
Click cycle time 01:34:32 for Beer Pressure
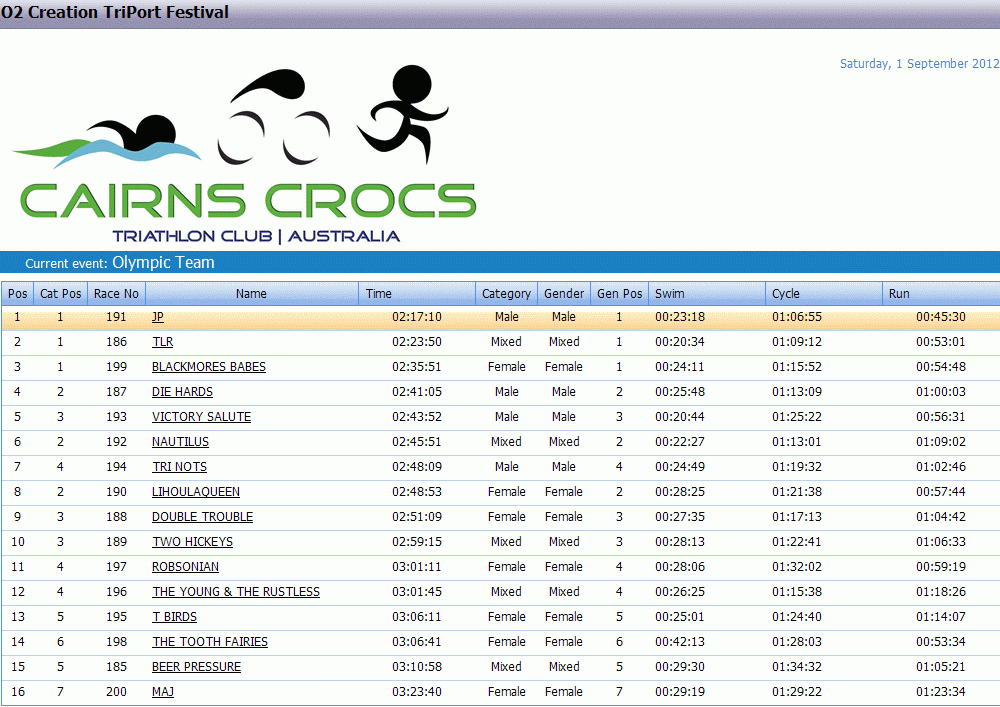coord(797,667)
